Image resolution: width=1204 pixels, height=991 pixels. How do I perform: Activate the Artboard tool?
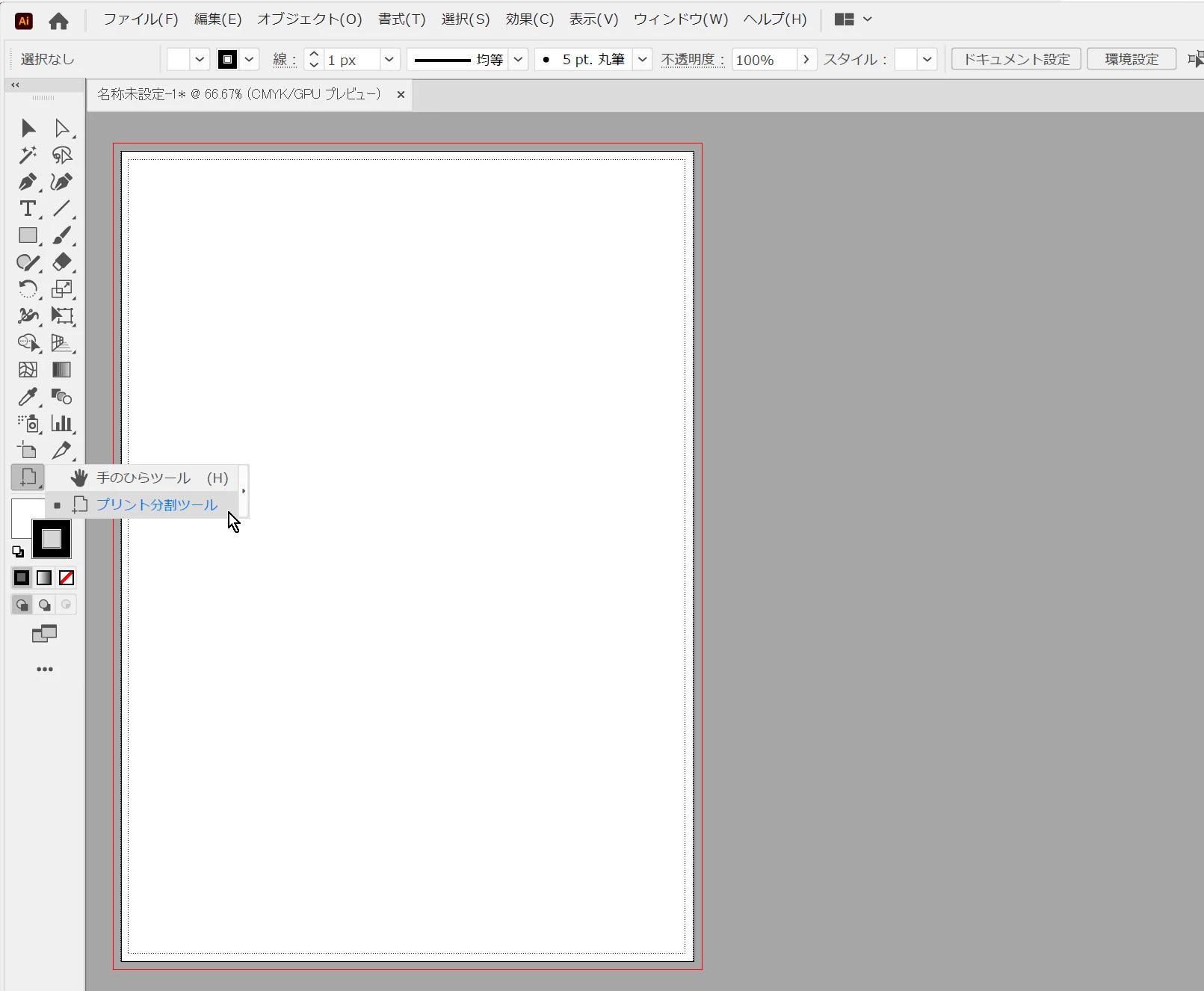click(x=28, y=451)
